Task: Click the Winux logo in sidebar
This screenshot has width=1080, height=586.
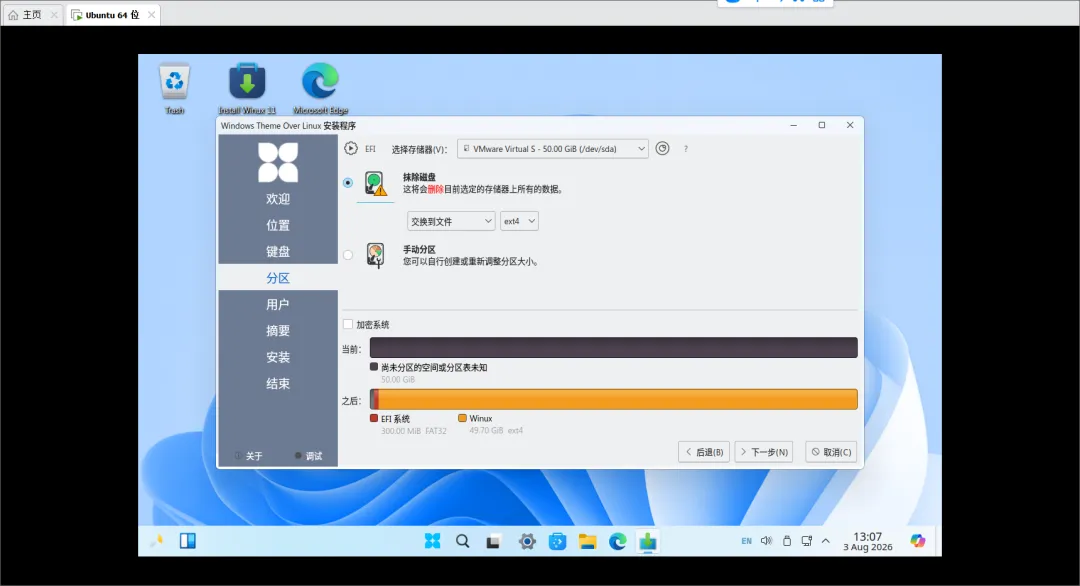Action: click(x=278, y=163)
